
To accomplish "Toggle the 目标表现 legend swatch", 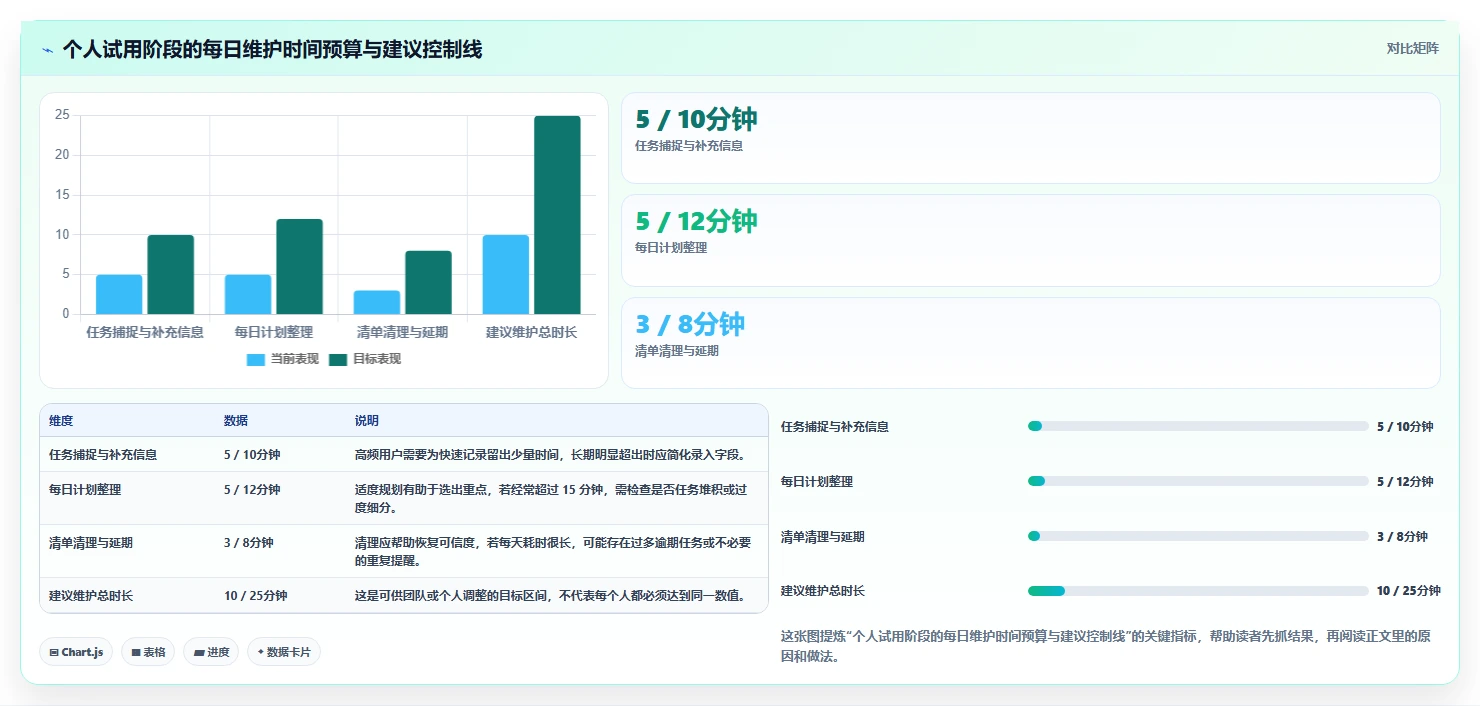I will [338, 359].
